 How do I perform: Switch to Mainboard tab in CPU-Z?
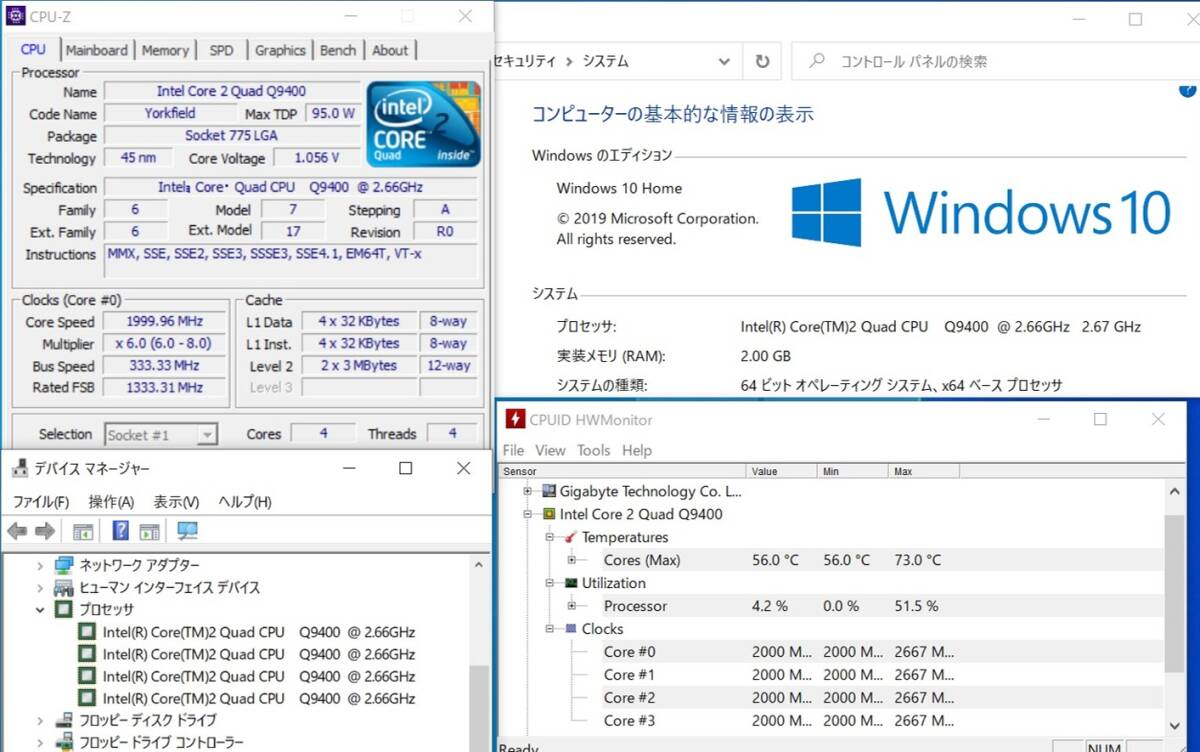tap(97, 50)
